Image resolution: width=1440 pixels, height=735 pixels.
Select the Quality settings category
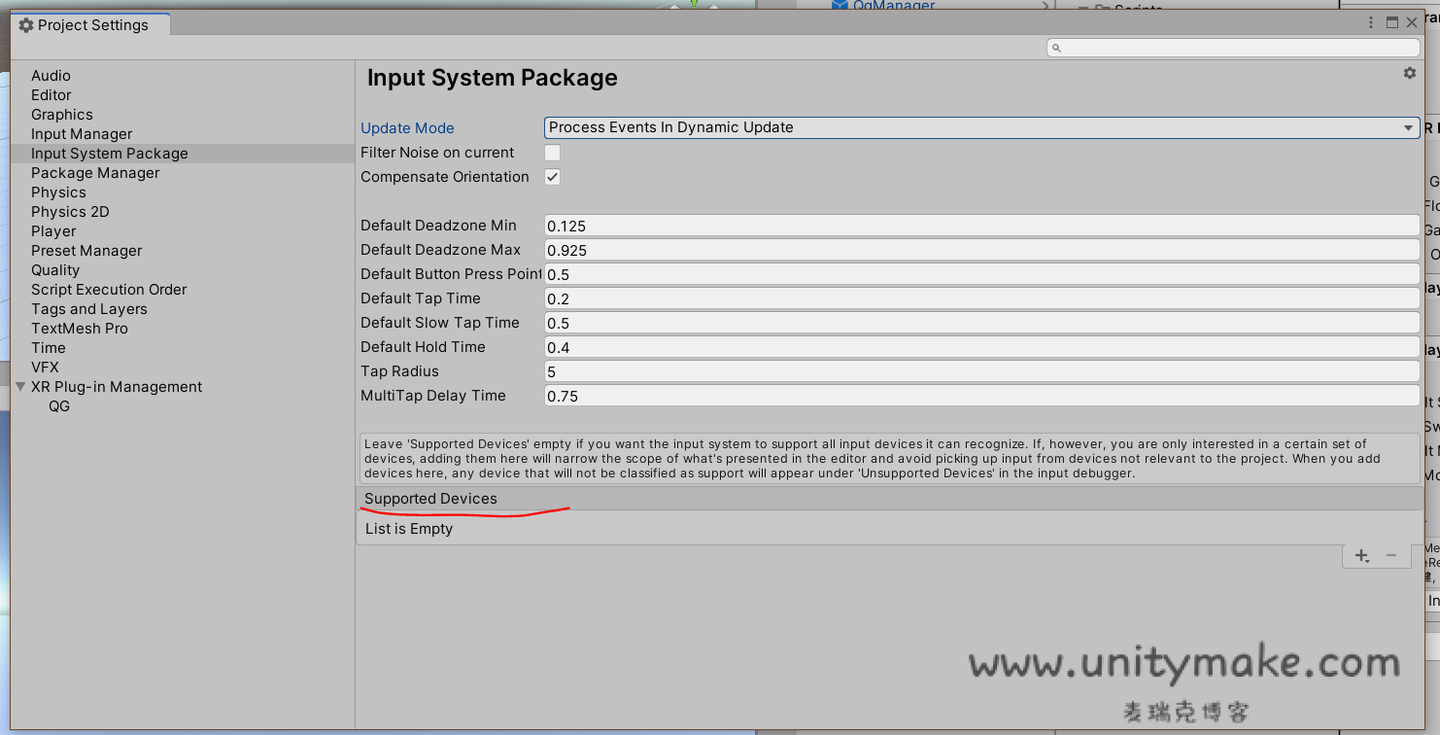55,269
